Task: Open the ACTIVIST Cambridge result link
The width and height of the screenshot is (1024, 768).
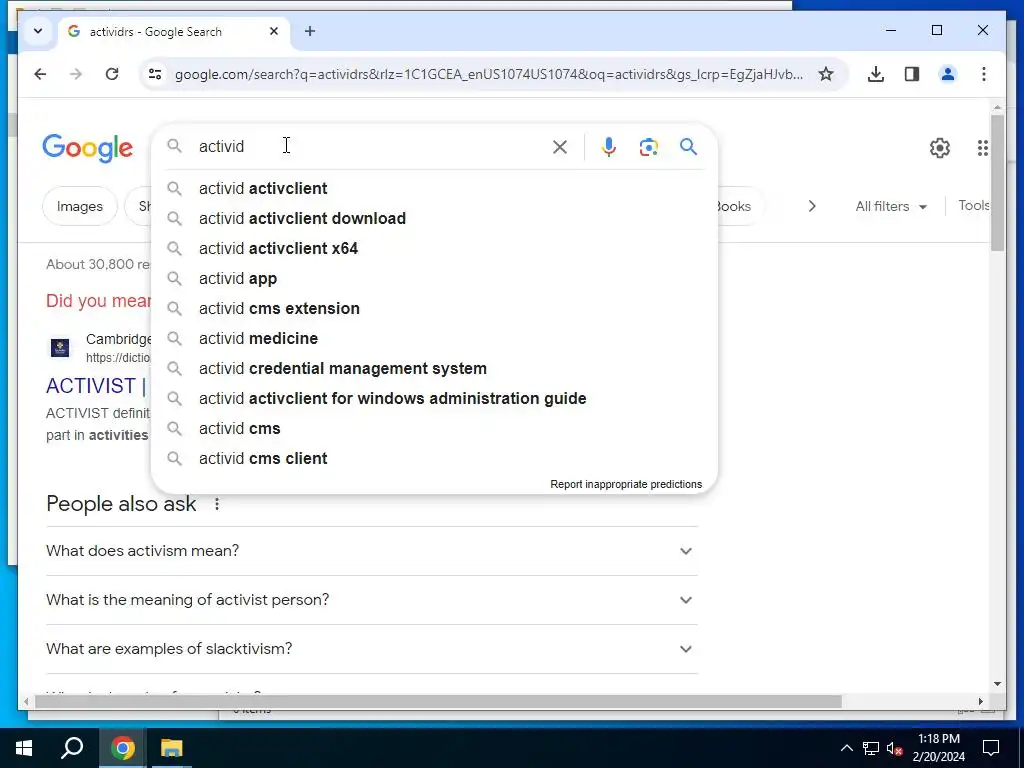Action: tap(97, 386)
